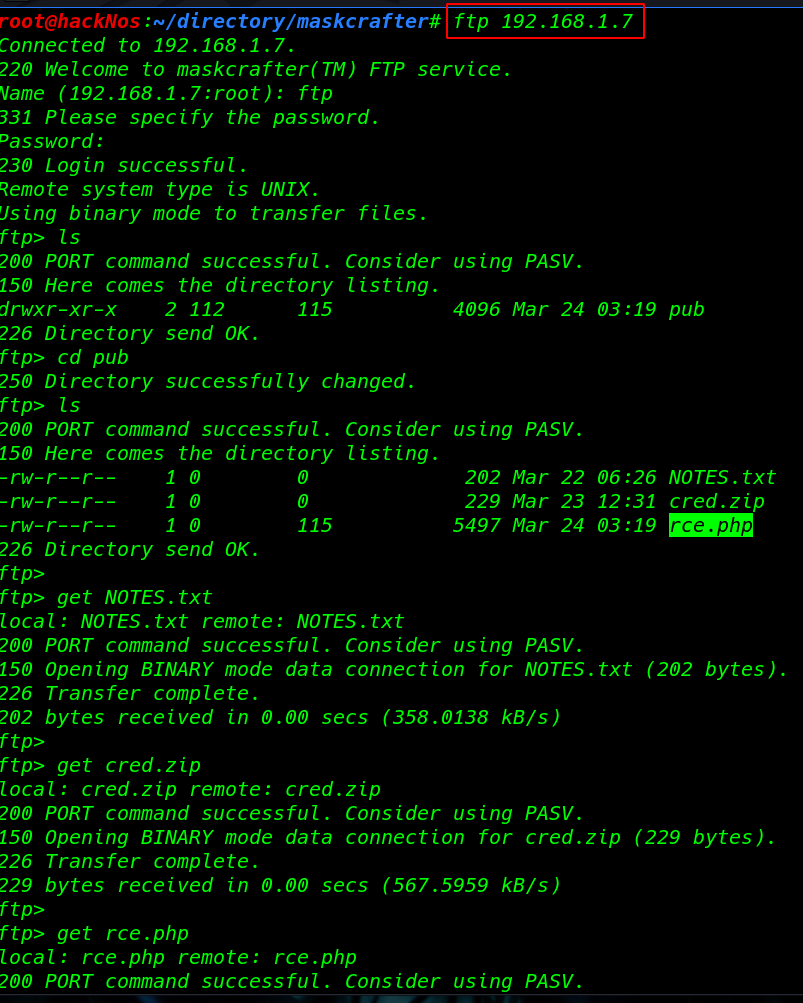Click the pub directory listing entry
The height and width of the screenshot is (1003, 803).
pos(687,310)
